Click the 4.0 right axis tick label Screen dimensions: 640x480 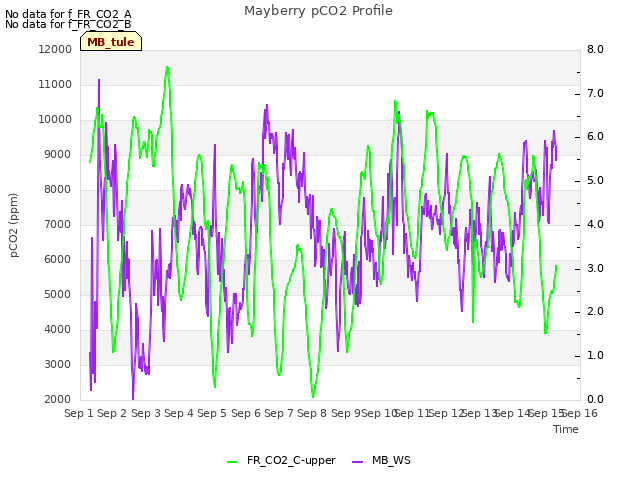point(595,224)
